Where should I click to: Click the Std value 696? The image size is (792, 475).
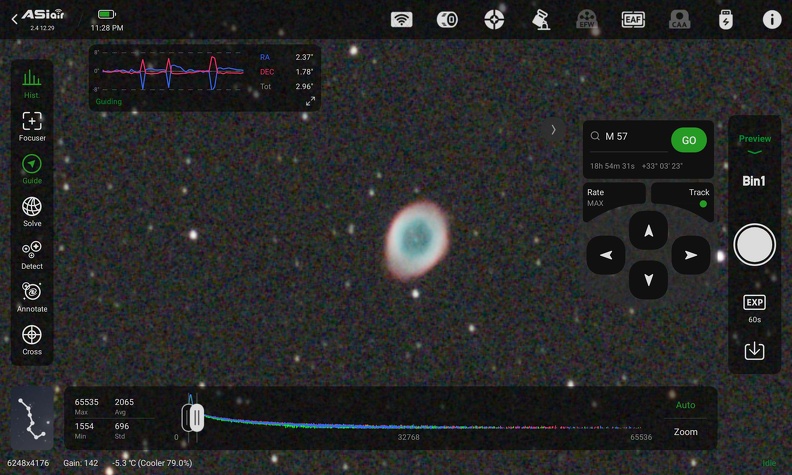click(122, 426)
